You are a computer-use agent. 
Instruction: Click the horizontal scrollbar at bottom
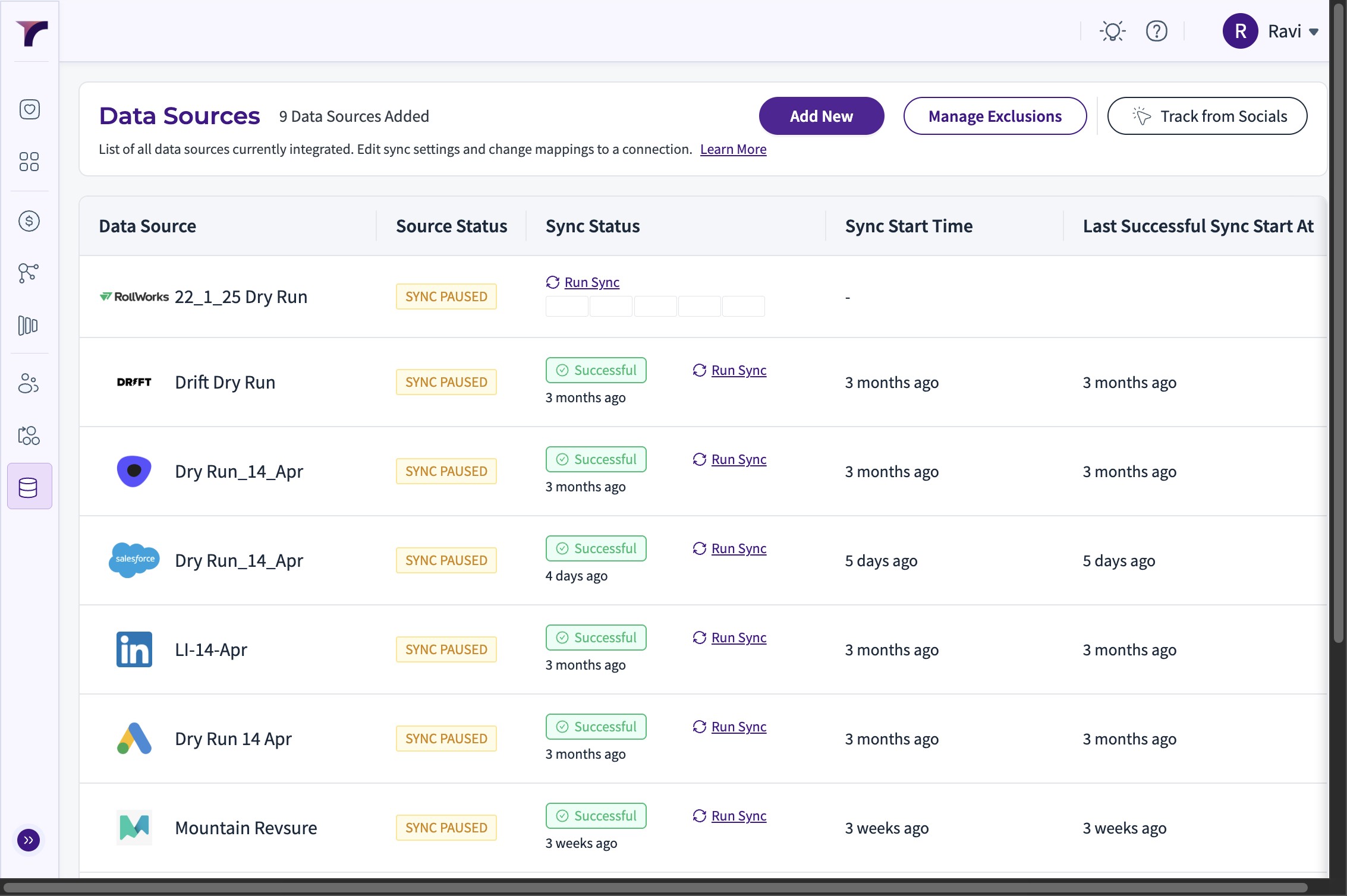(x=654, y=888)
